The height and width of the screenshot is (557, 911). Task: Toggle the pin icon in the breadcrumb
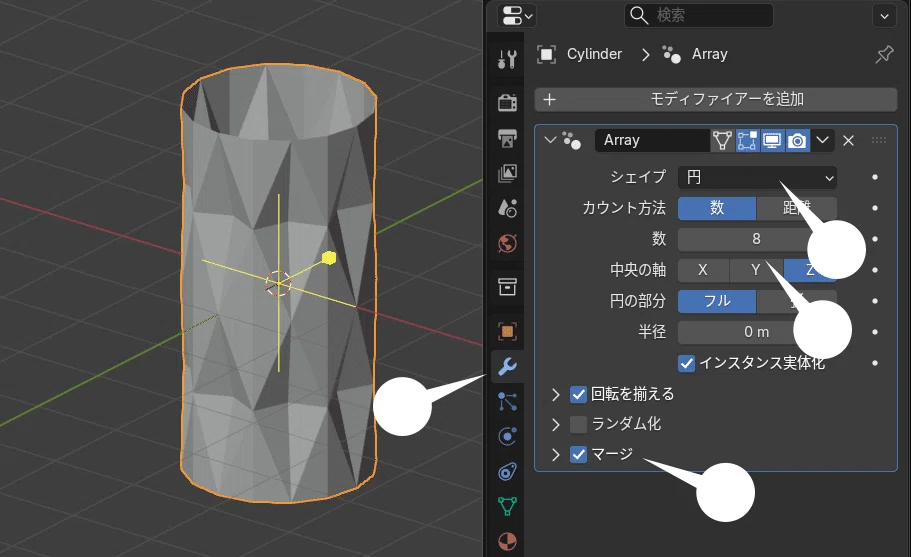pyautogui.click(x=884, y=55)
